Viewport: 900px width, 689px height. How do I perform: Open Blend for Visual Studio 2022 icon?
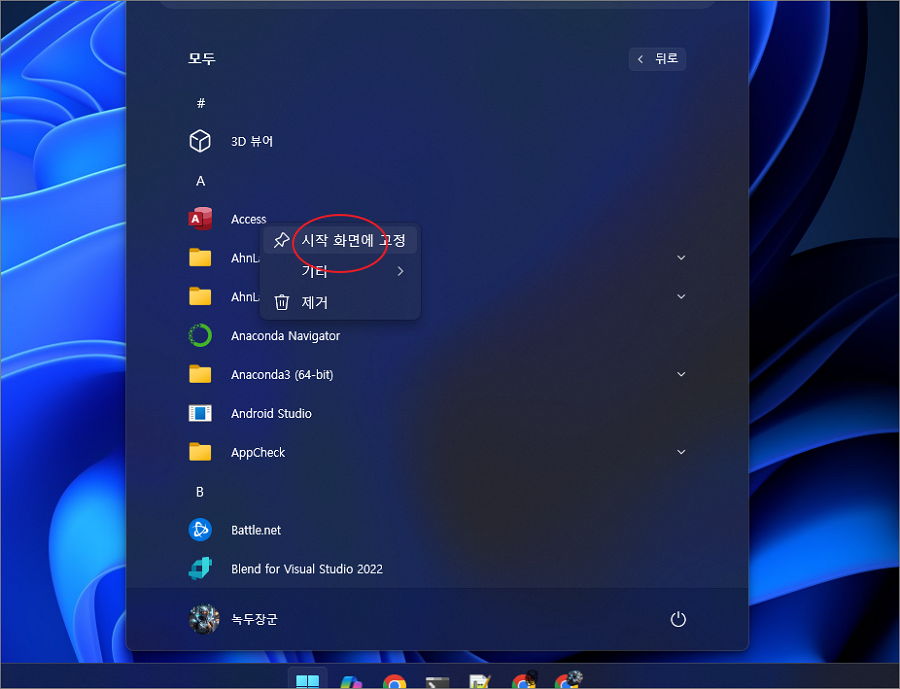point(200,568)
